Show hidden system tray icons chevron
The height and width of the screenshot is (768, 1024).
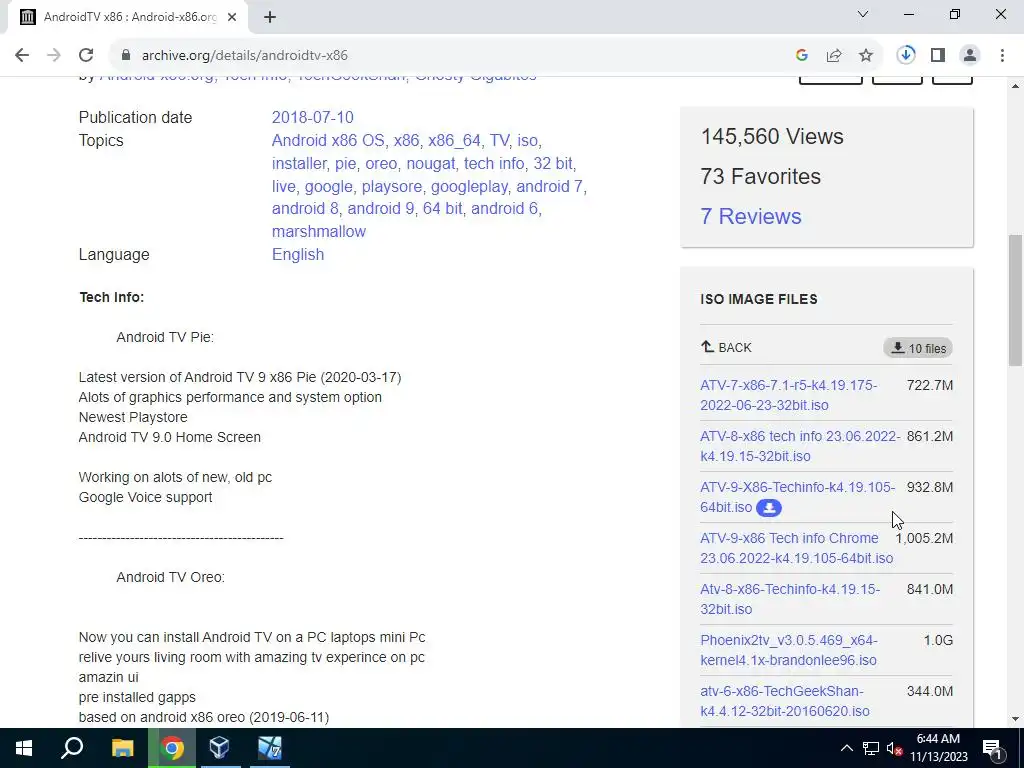[846, 748]
